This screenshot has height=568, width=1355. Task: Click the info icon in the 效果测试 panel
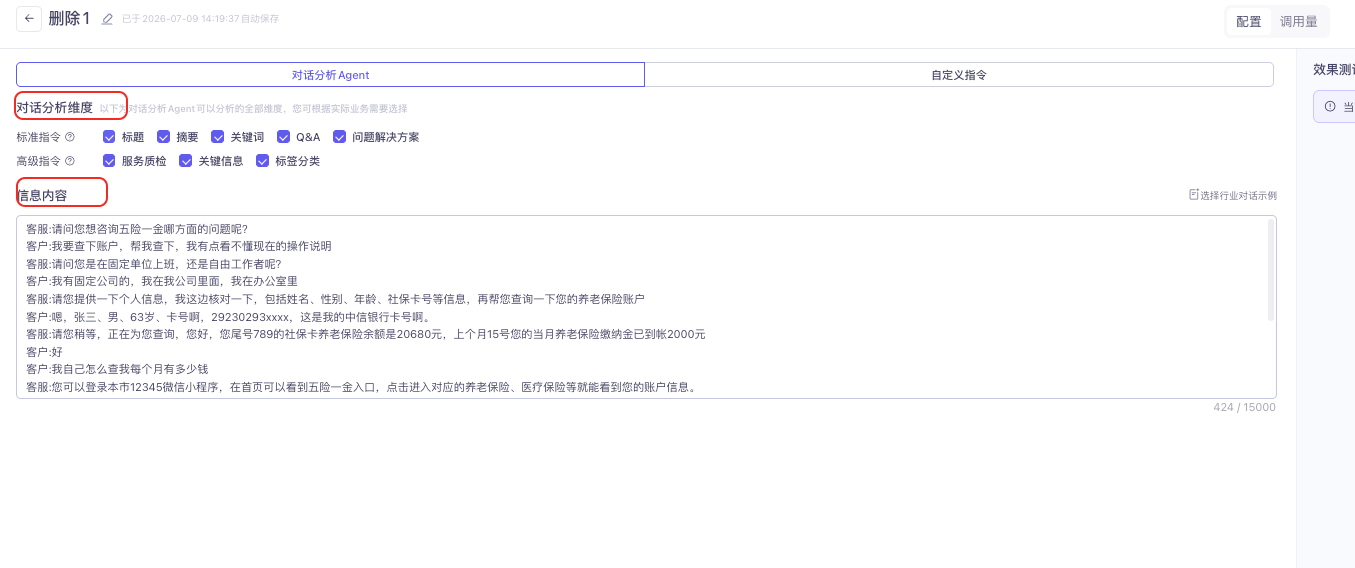(1330, 107)
